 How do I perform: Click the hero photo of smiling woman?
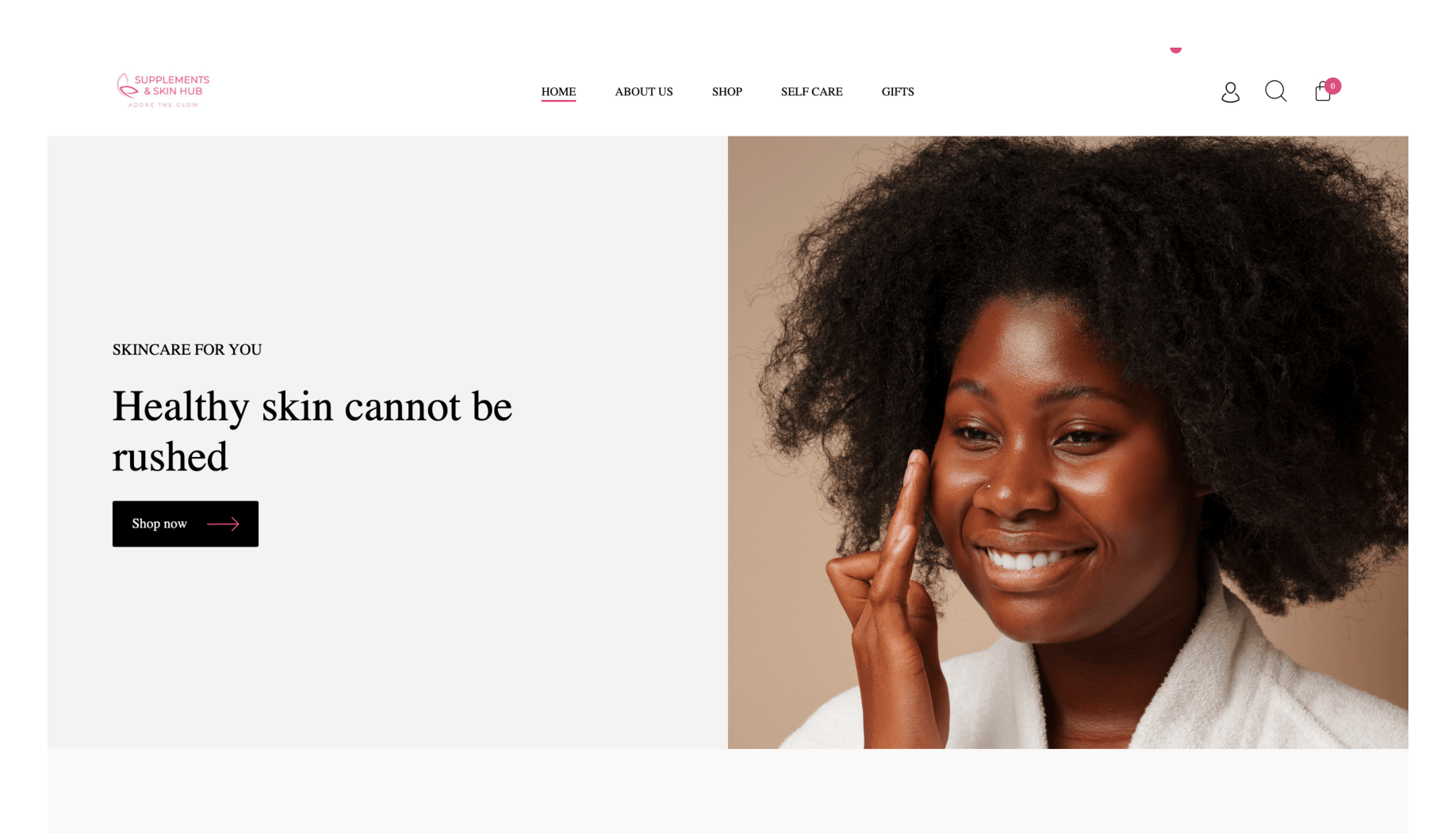point(1067,442)
